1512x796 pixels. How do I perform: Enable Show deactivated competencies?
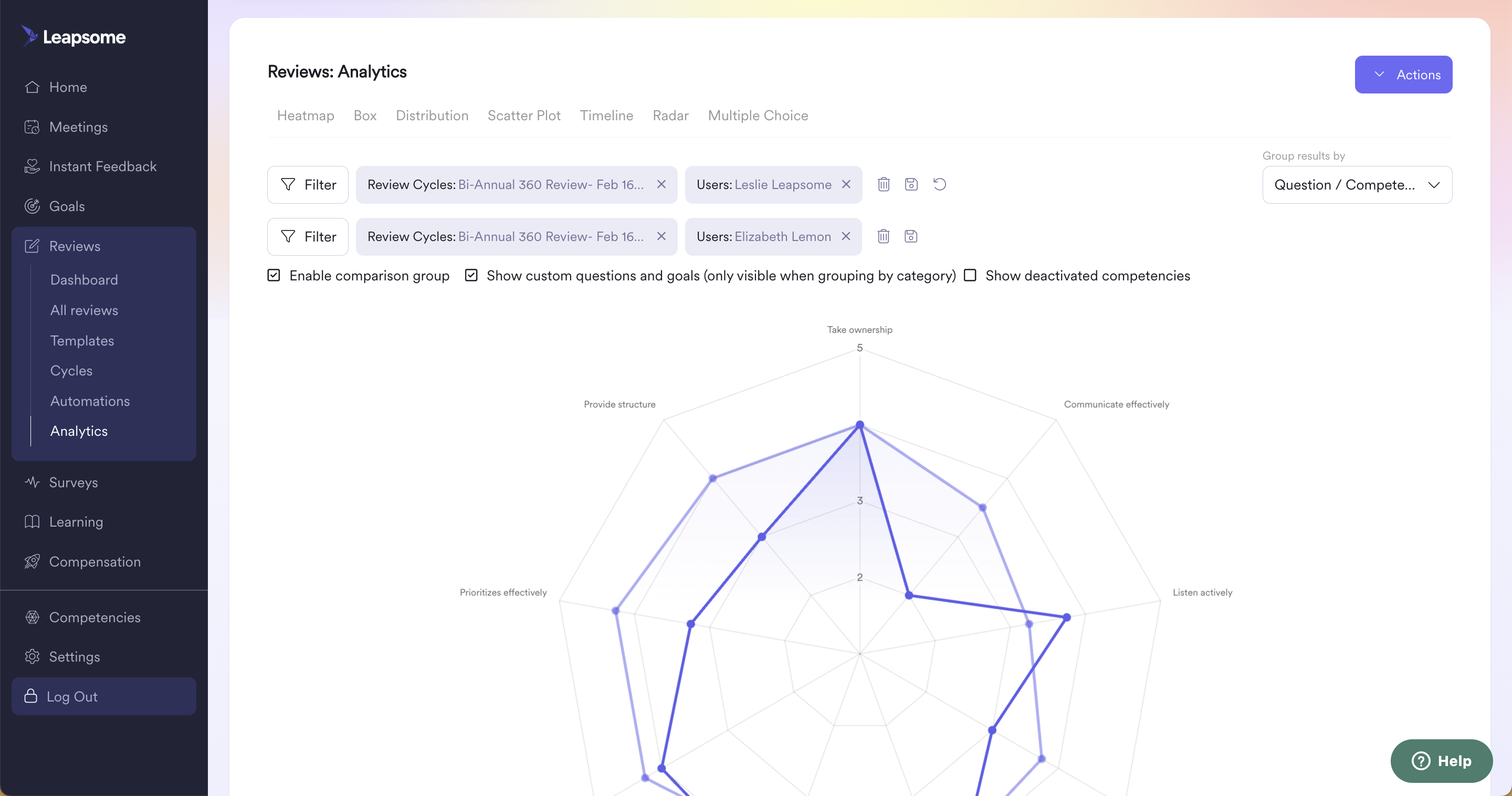970,275
